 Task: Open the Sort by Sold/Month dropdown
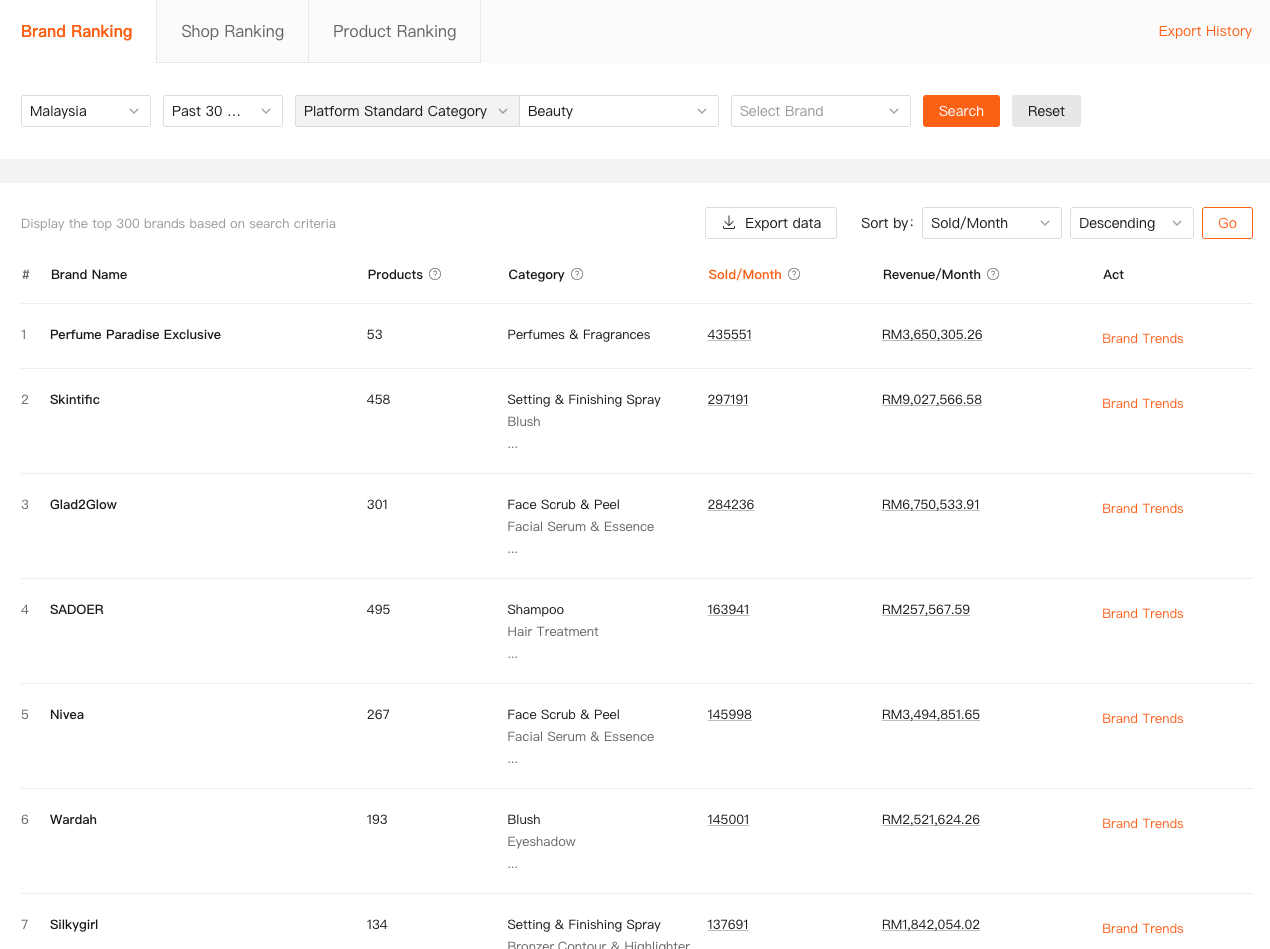point(991,223)
